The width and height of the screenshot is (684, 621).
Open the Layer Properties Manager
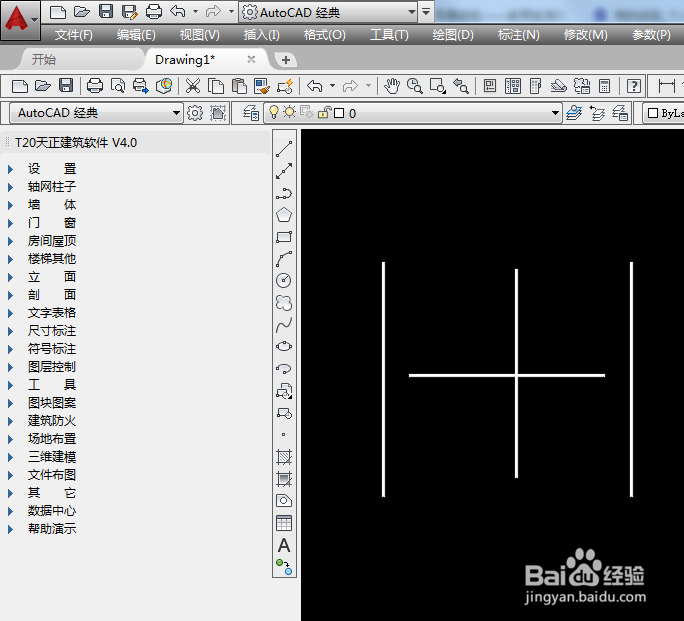(x=251, y=113)
